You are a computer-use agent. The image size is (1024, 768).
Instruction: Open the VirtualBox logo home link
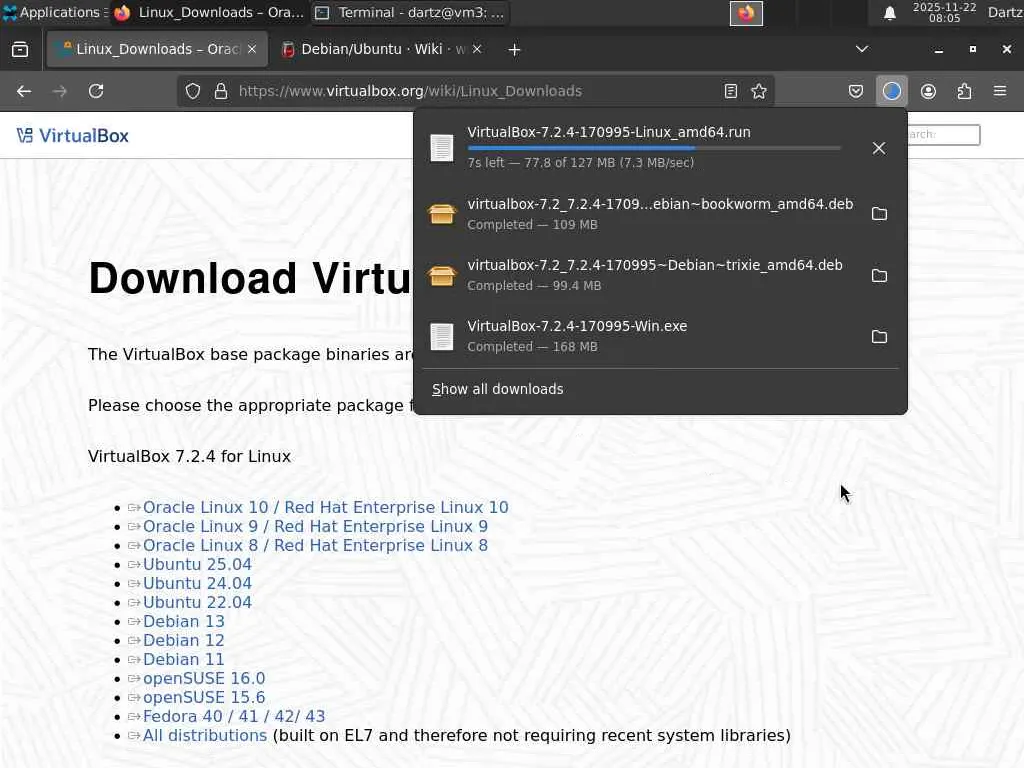[x=72, y=136]
